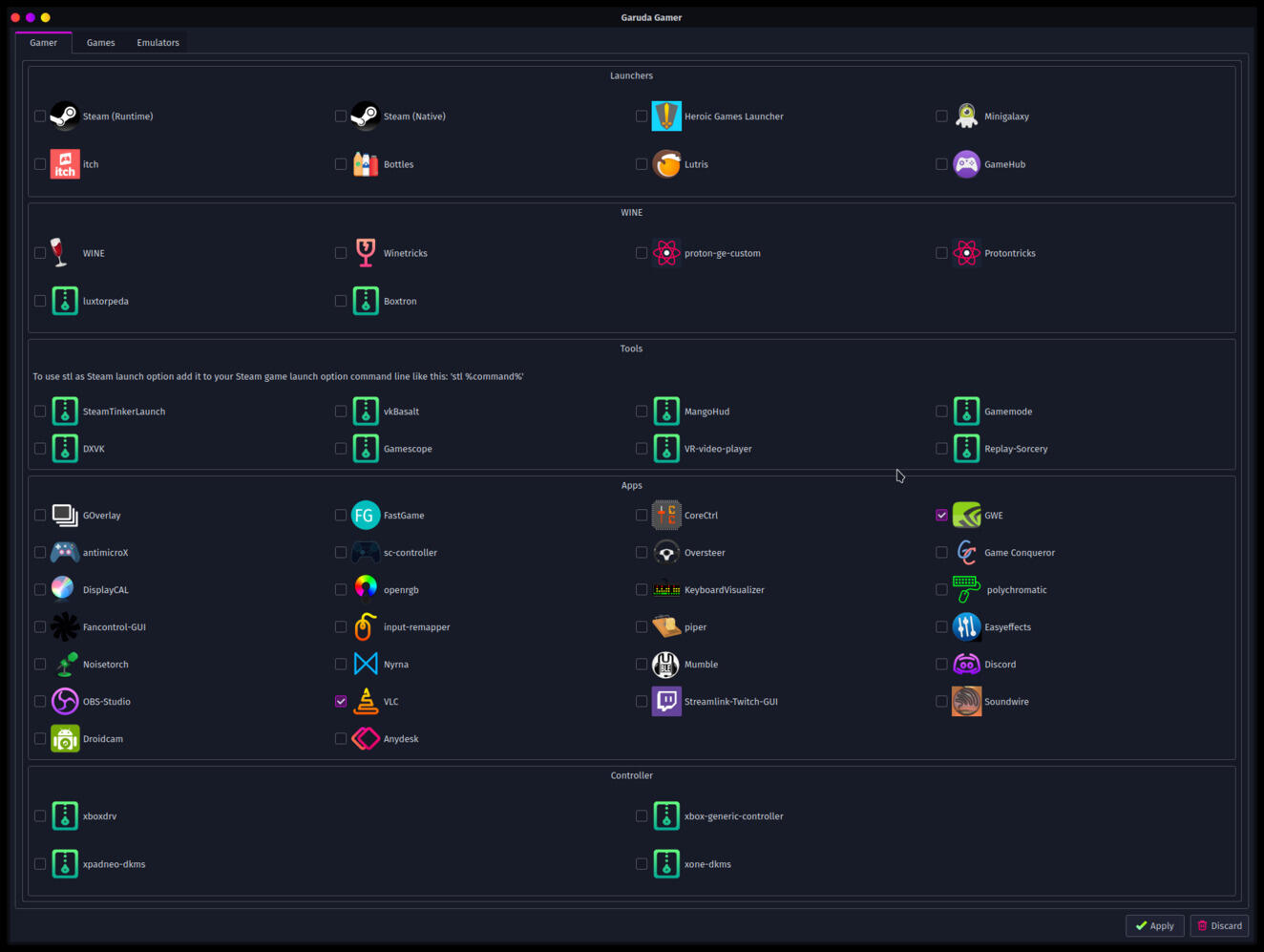
Task: Click the proton-ge-custom icon
Action: 666,253
